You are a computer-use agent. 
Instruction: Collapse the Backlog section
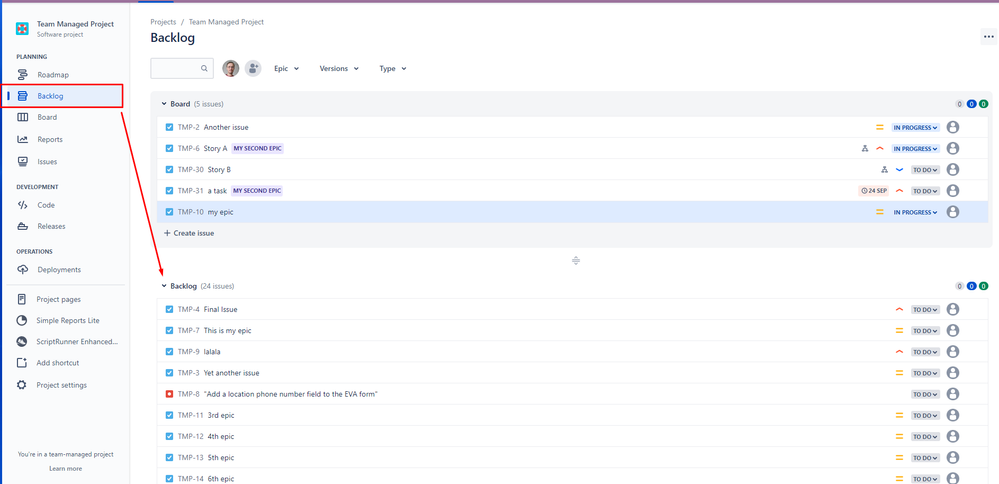(164, 286)
